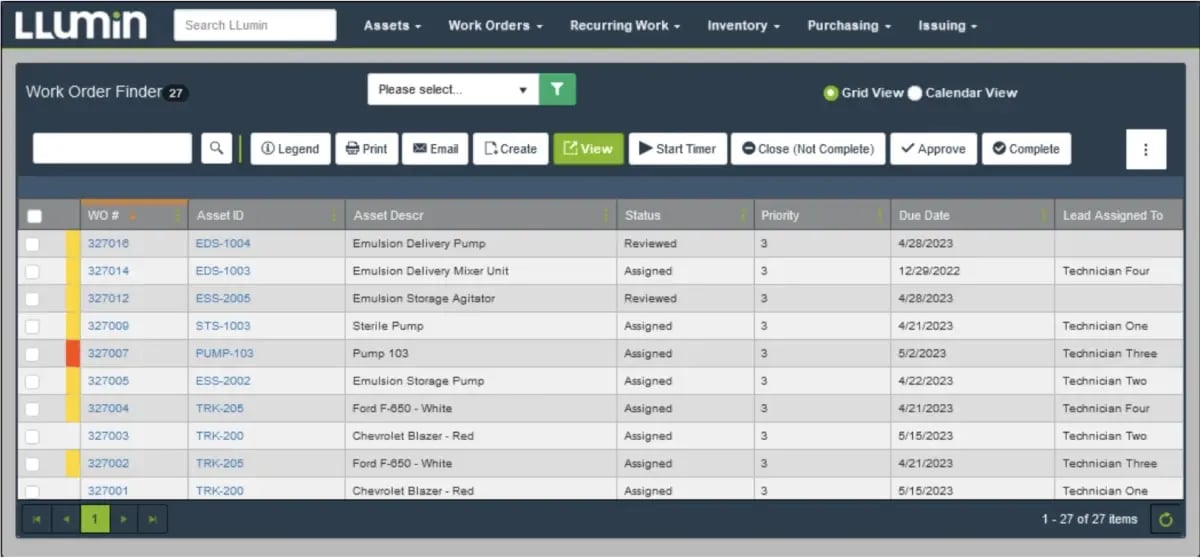Select page 1 in pager

[95, 519]
